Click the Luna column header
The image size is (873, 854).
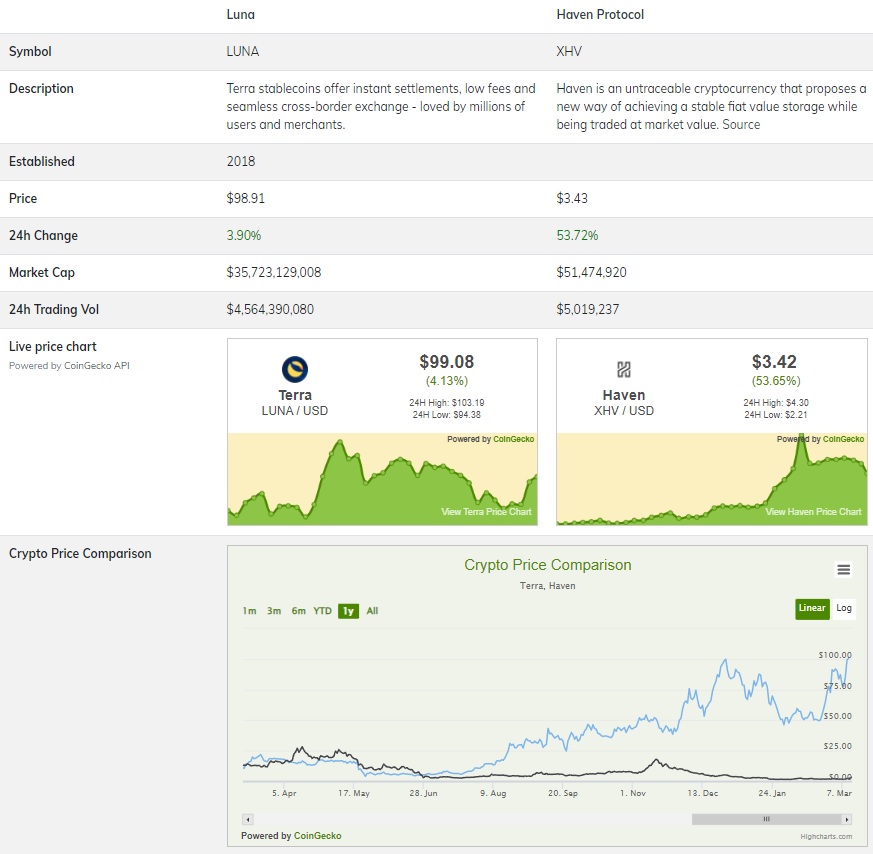(x=241, y=14)
